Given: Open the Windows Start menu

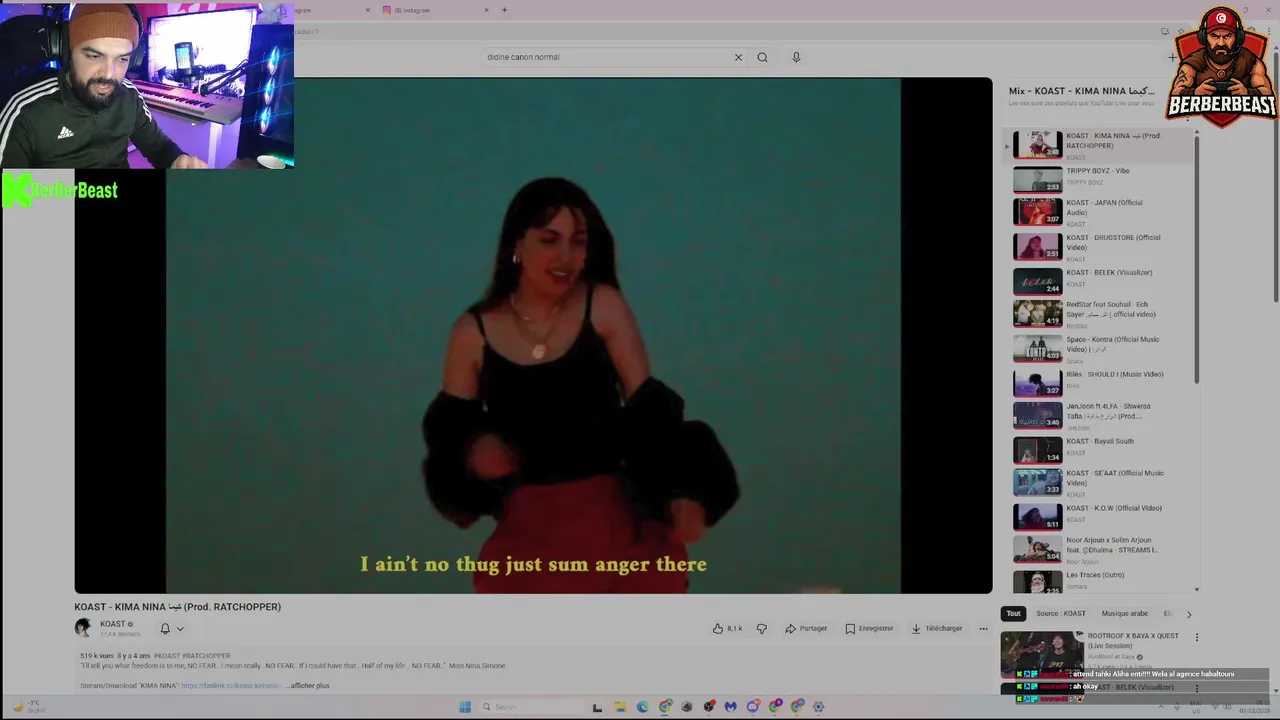Looking at the screenshot, I should pyautogui.click(x=465, y=707).
